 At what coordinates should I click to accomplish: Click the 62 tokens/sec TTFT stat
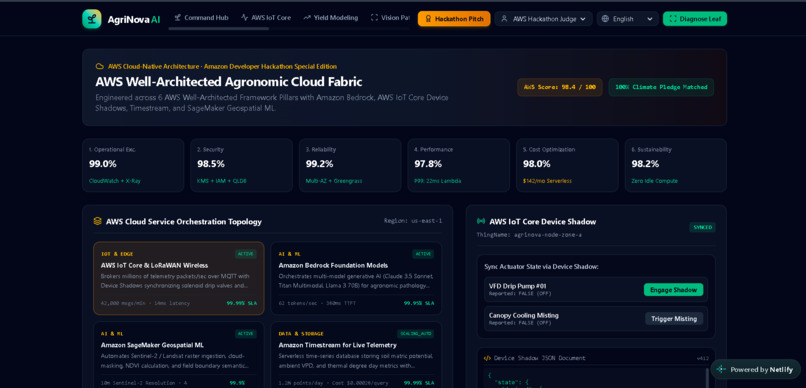point(317,303)
